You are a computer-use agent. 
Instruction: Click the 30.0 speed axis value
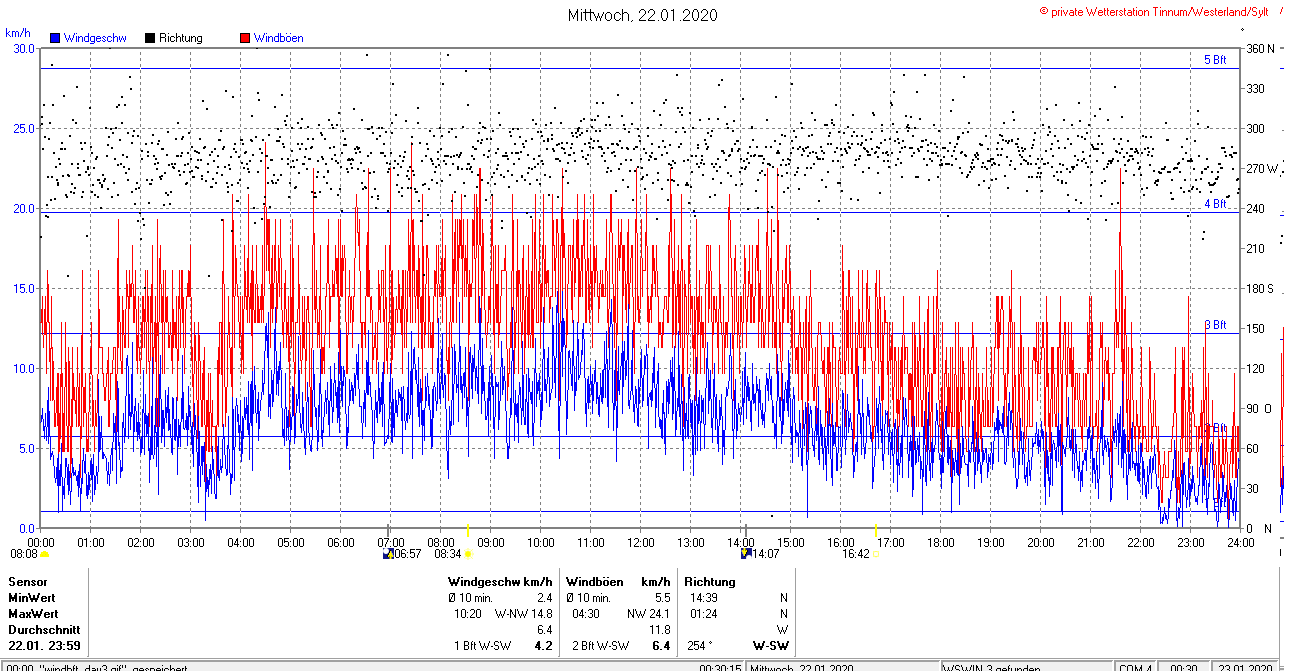(x=24, y=48)
